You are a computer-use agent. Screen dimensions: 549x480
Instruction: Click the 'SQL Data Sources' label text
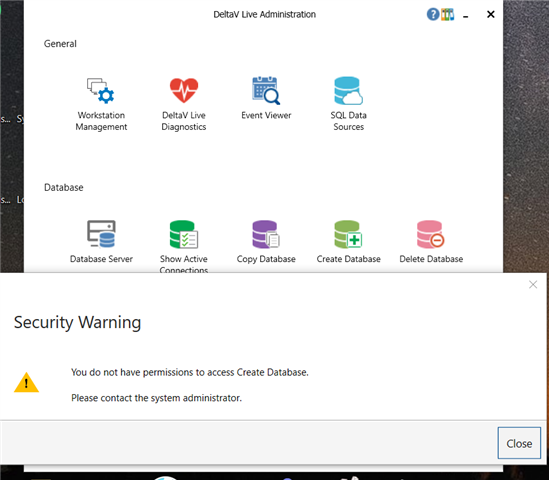(x=348, y=121)
